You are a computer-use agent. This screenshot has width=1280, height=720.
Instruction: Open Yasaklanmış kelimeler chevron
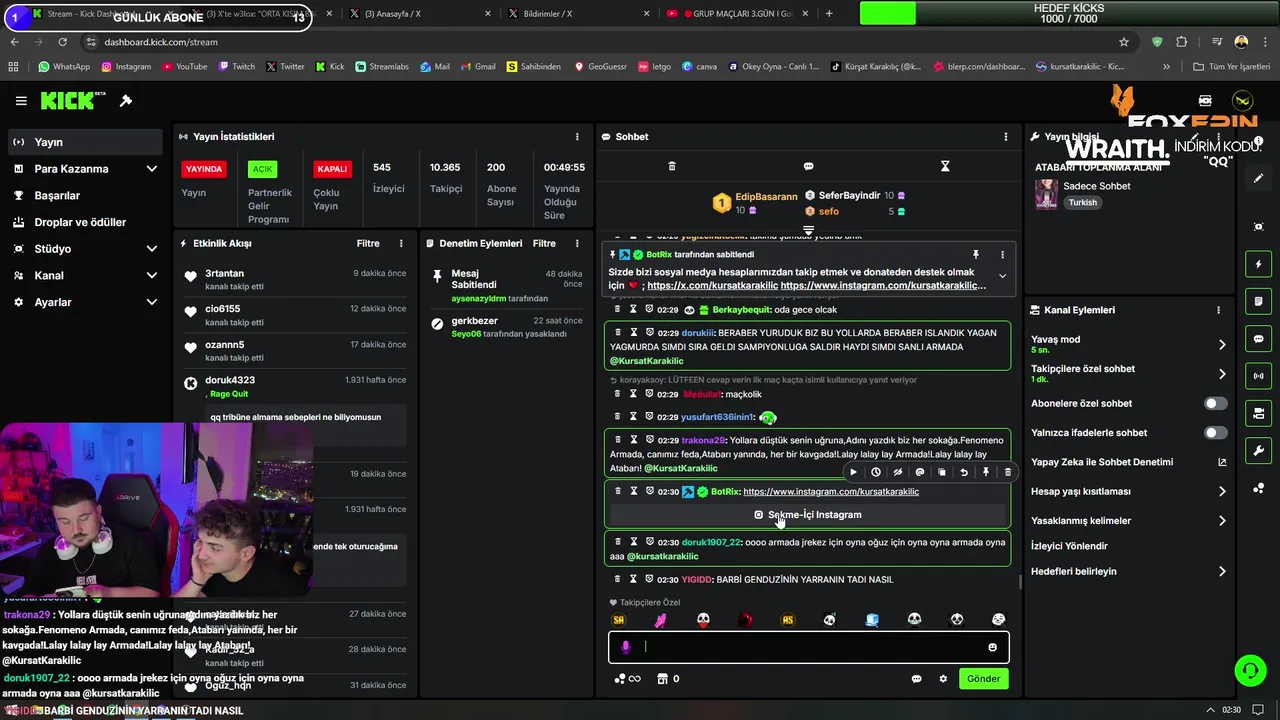tap(1222, 521)
